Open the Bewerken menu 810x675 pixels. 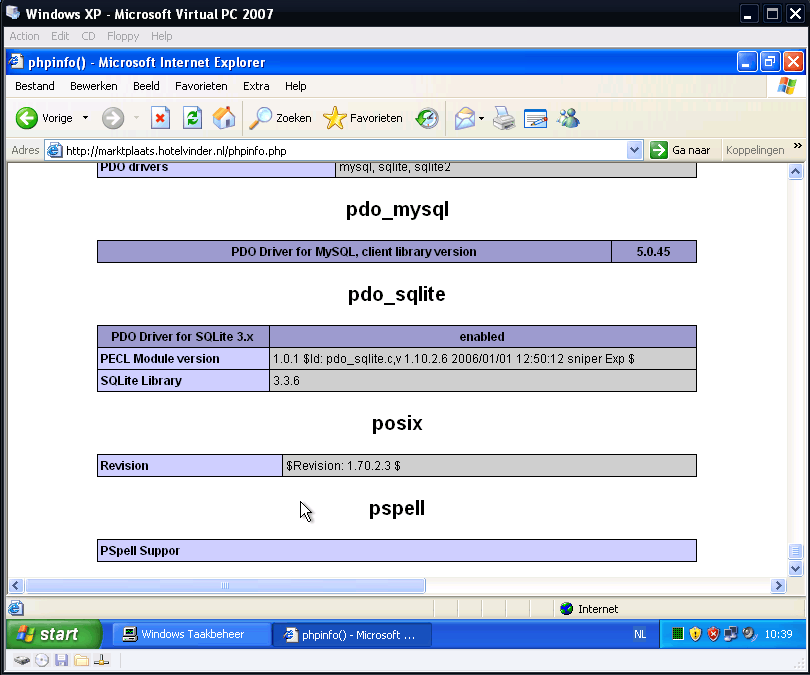pos(94,86)
